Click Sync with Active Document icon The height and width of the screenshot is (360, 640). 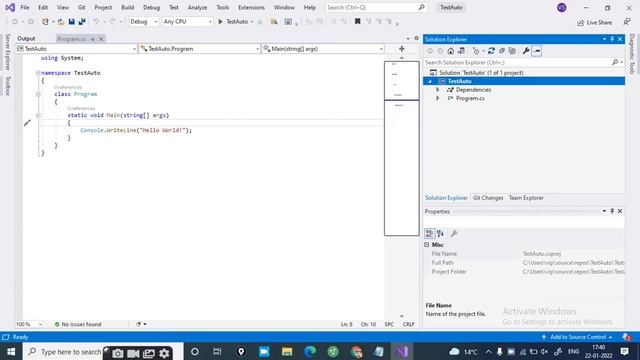point(491,51)
